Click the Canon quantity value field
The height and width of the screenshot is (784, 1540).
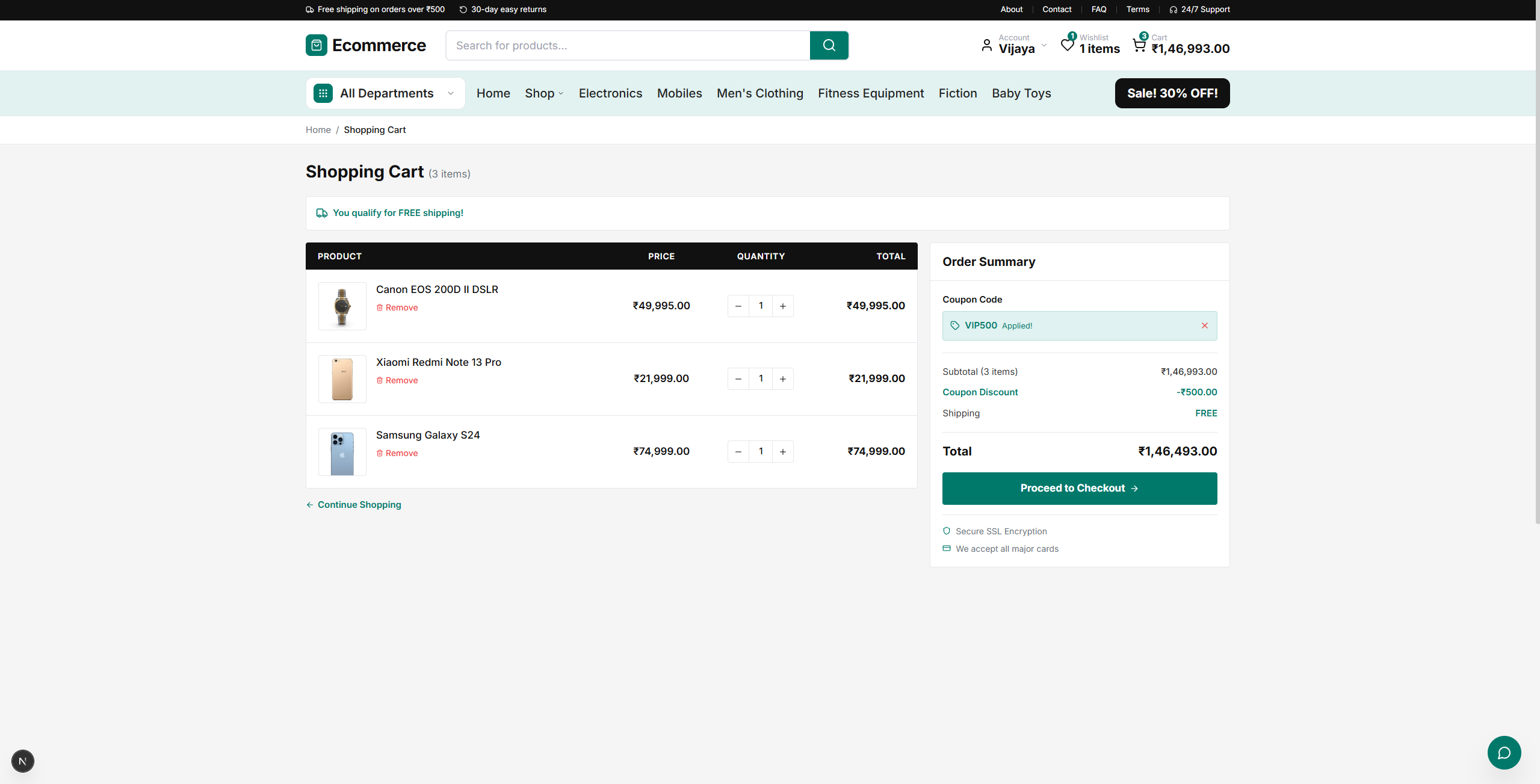click(761, 306)
